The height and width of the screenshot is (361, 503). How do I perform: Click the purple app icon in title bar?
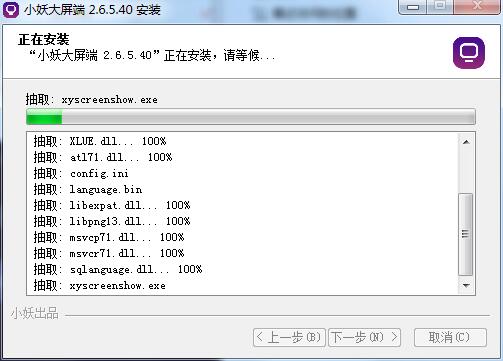tap(11, 10)
